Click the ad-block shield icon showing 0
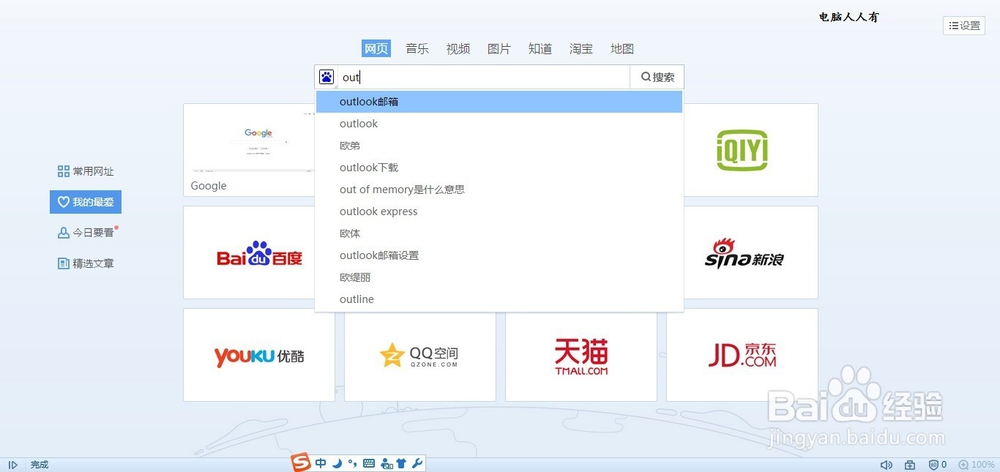The image size is (1000, 472). click(x=938, y=465)
